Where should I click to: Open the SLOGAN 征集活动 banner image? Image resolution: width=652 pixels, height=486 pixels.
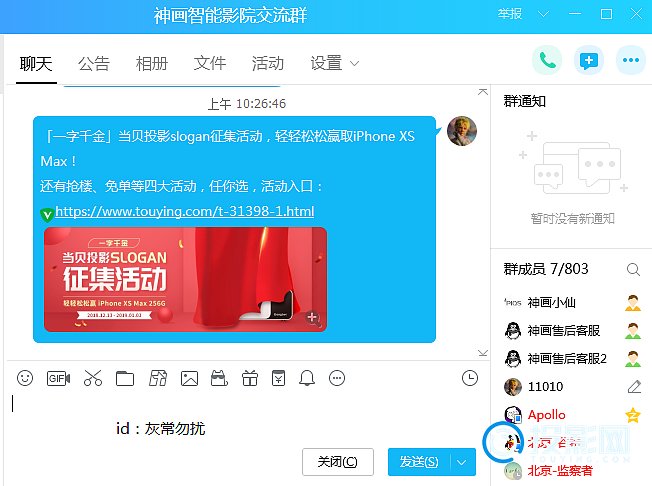185,279
